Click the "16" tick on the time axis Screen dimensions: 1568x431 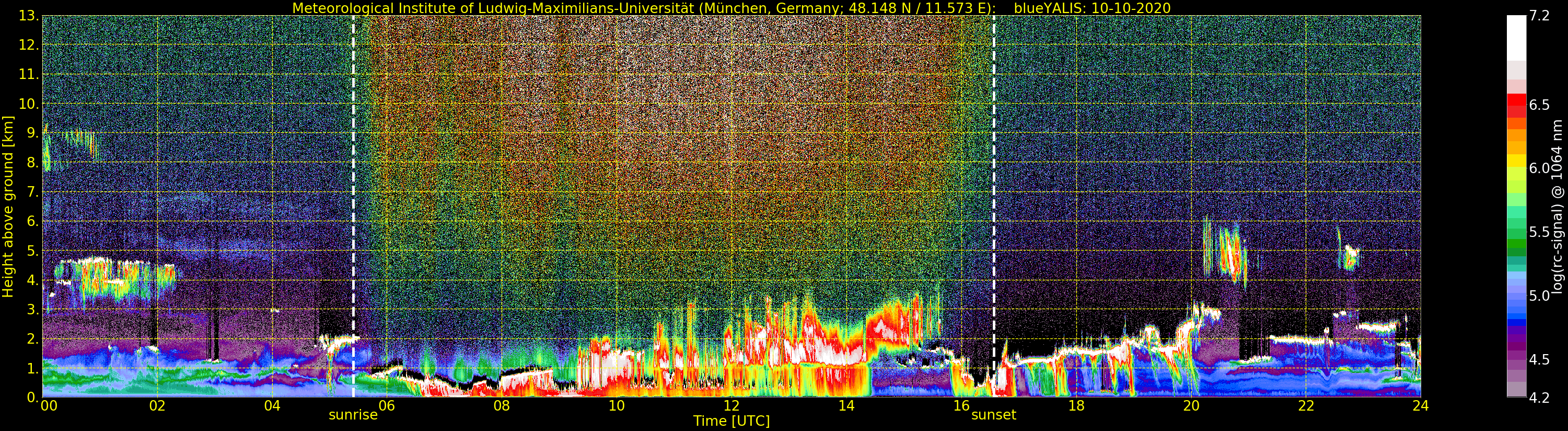(x=961, y=406)
